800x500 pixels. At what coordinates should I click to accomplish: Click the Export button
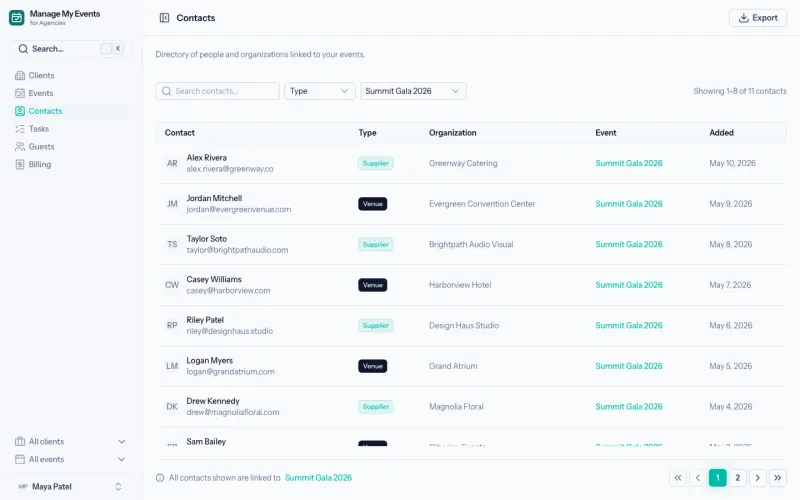(x=758, y=18)
